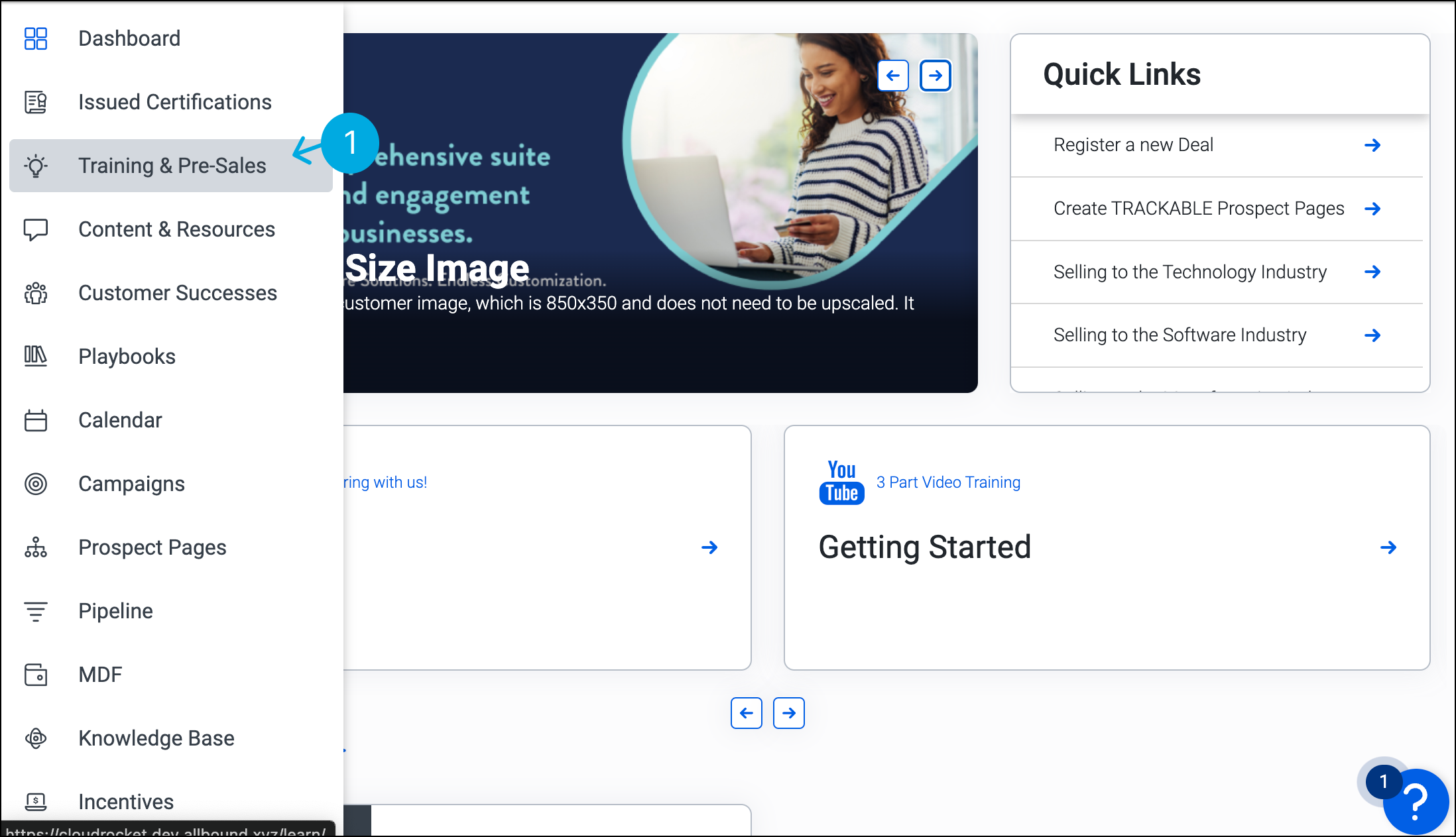The height and width of the screenshot is (837, 1456).
Task: Show previous slide in hero banner
Action: 893,76
